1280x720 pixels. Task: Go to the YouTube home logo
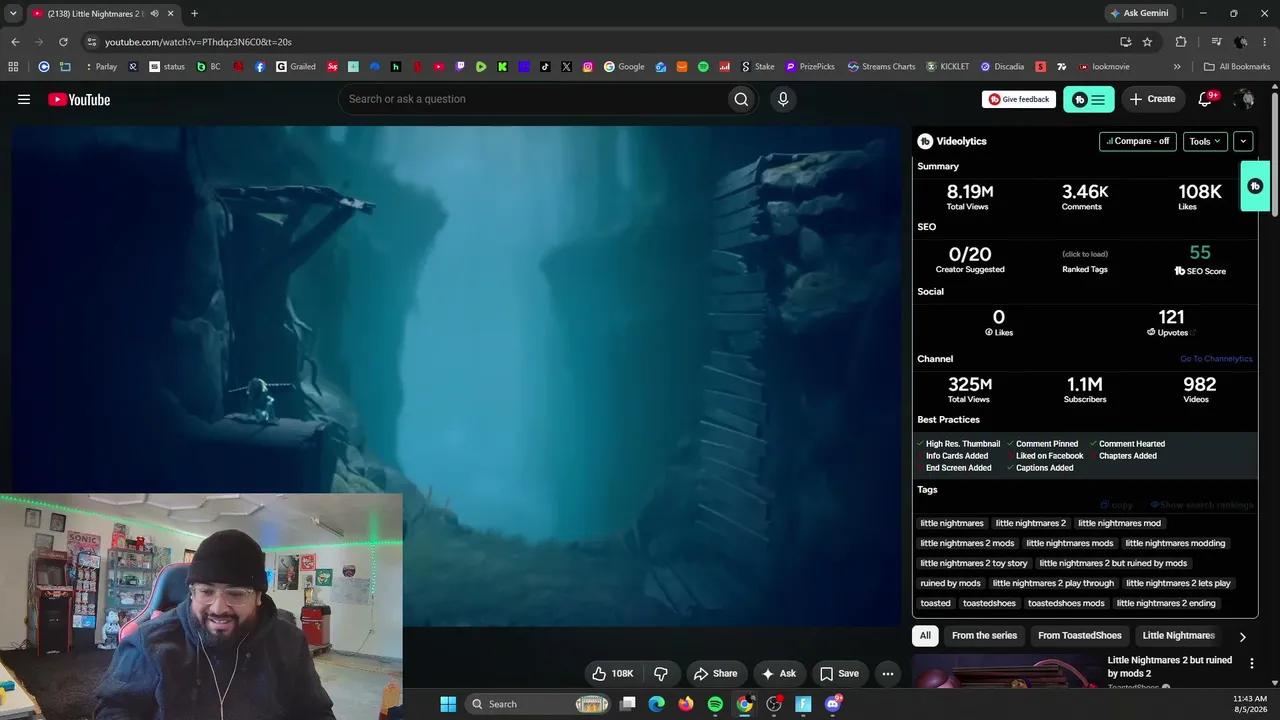[79, 99]
